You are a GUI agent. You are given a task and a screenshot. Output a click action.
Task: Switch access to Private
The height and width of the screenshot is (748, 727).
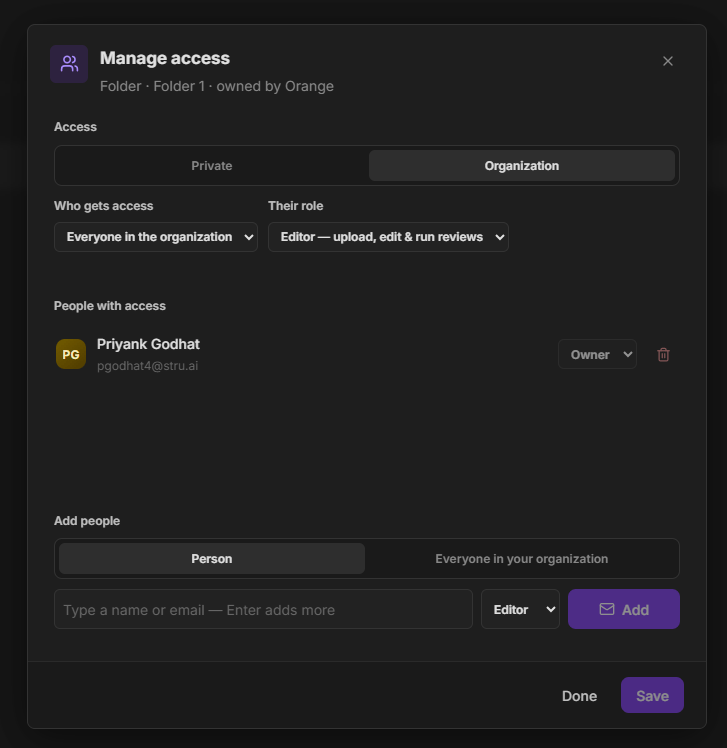coord(212,166)
